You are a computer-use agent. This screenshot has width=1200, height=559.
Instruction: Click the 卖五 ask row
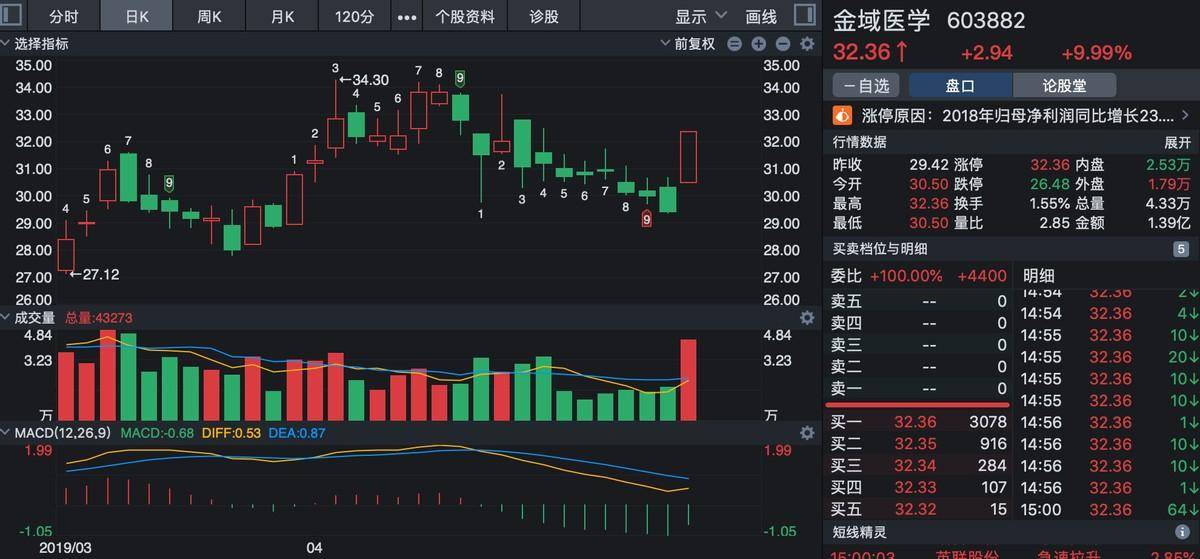coord(920,301)
